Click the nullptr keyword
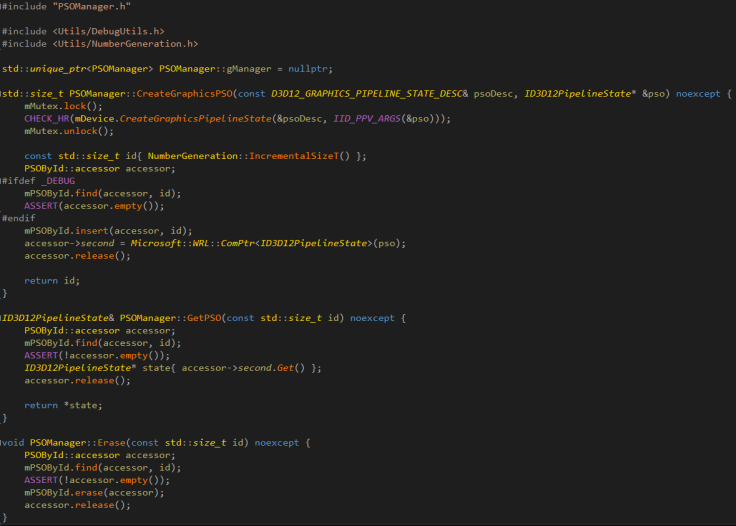Screen dimensions: 736x526 [313, 69]
